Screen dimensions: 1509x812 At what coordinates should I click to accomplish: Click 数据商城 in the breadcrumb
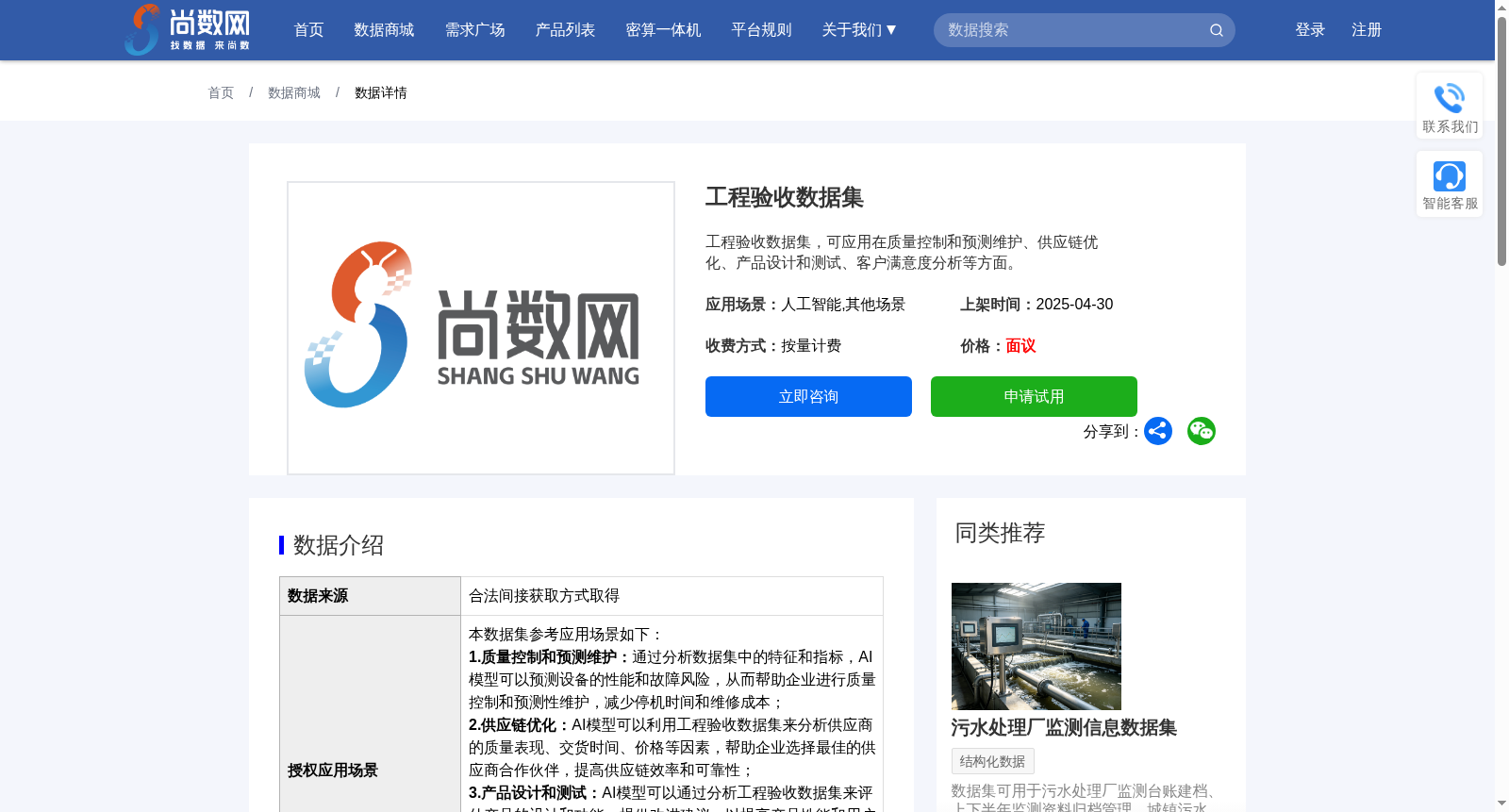point(294,92)
